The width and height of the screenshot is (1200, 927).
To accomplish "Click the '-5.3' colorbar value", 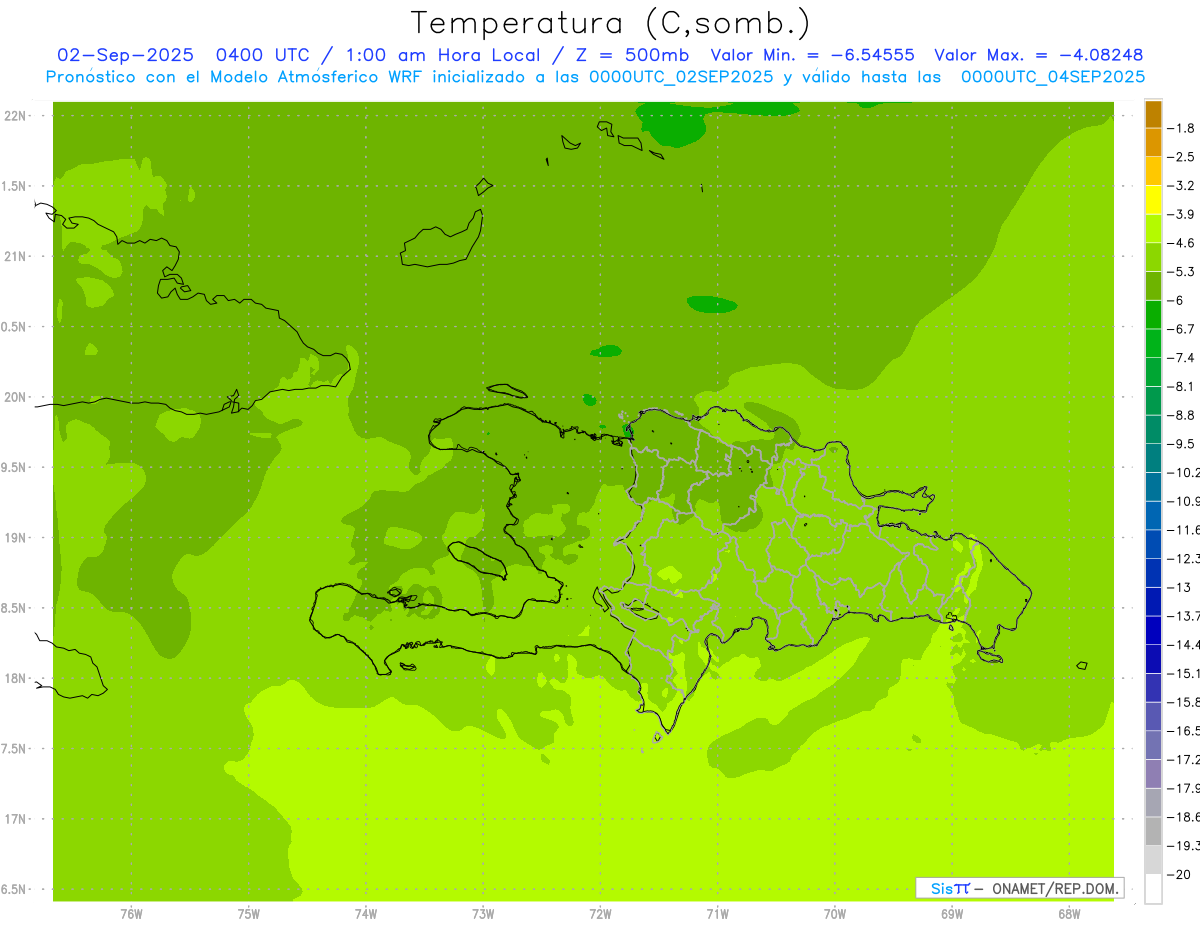I will pos(1182,272).
